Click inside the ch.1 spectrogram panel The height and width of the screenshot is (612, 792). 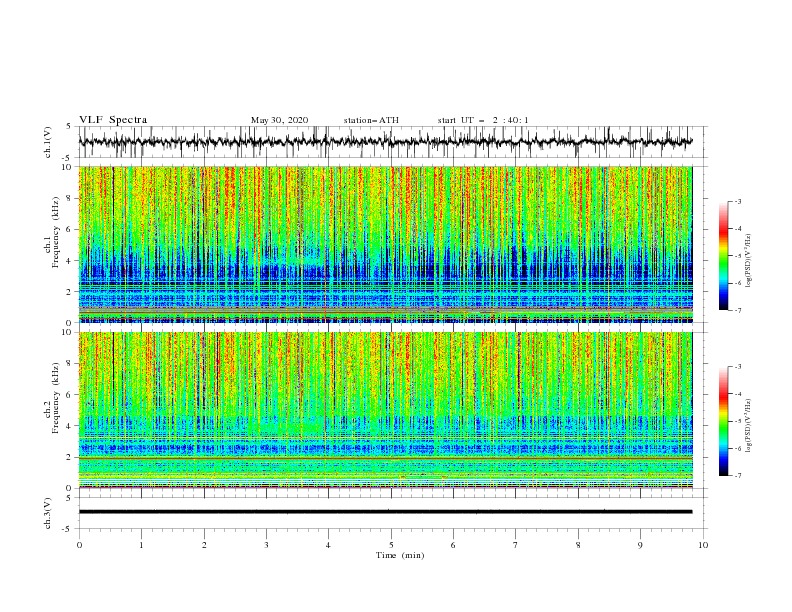tap(385, 244)
